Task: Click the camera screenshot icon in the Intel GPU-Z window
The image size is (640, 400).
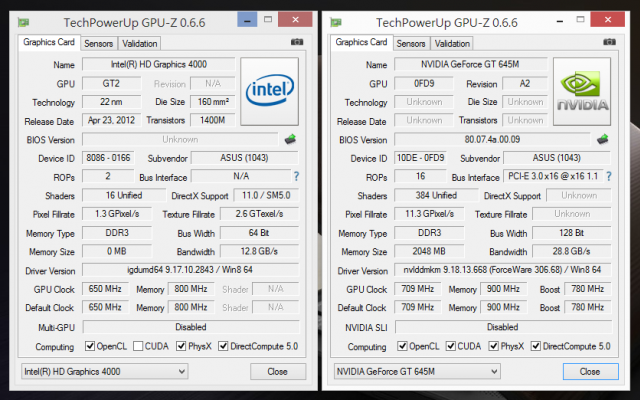Action: pos(297,42)
